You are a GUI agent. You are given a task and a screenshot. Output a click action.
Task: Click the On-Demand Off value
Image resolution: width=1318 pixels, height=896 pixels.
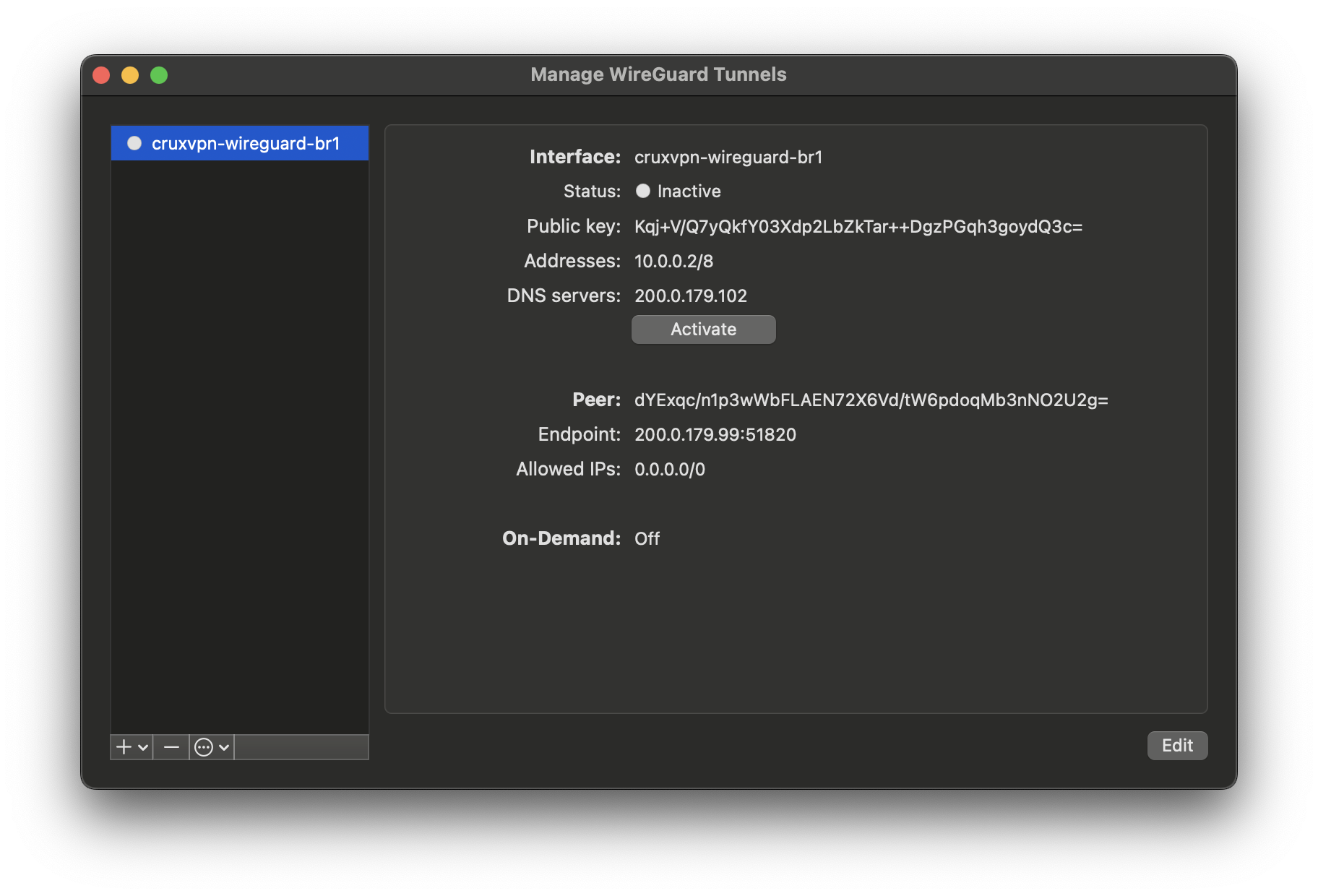point(647,538)
